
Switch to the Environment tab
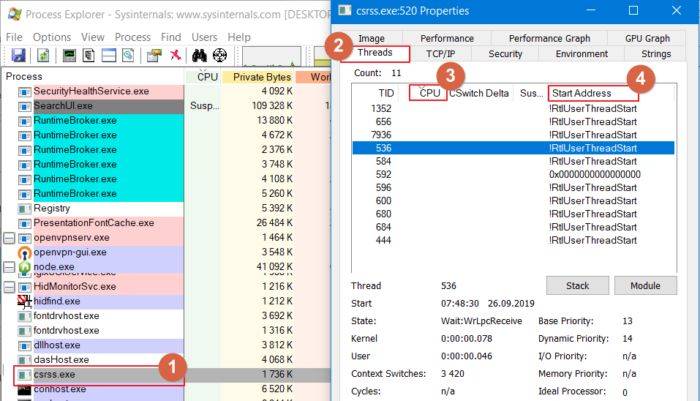581,54
